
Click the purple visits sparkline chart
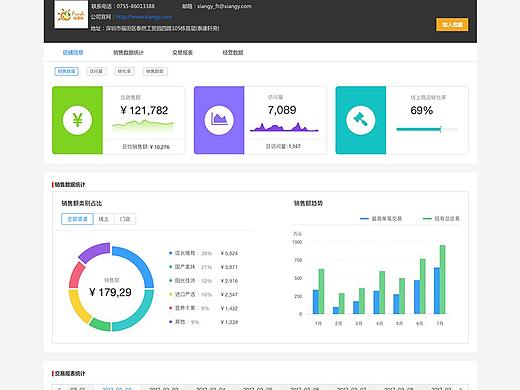[284, 127]
